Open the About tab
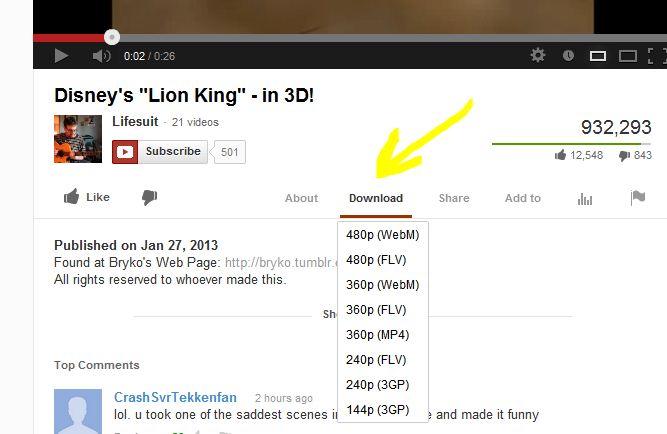 coord(302,198)
